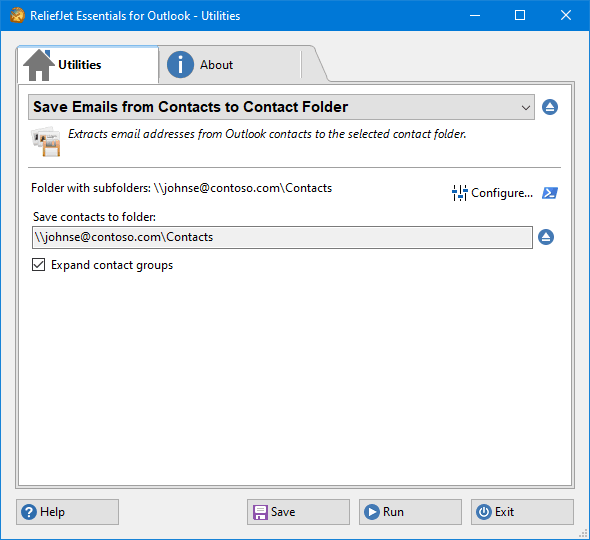The height and width of the screenshot is (540, 590).
Task: Click the house icon on Utilities tab
Action: coord(39,65)
